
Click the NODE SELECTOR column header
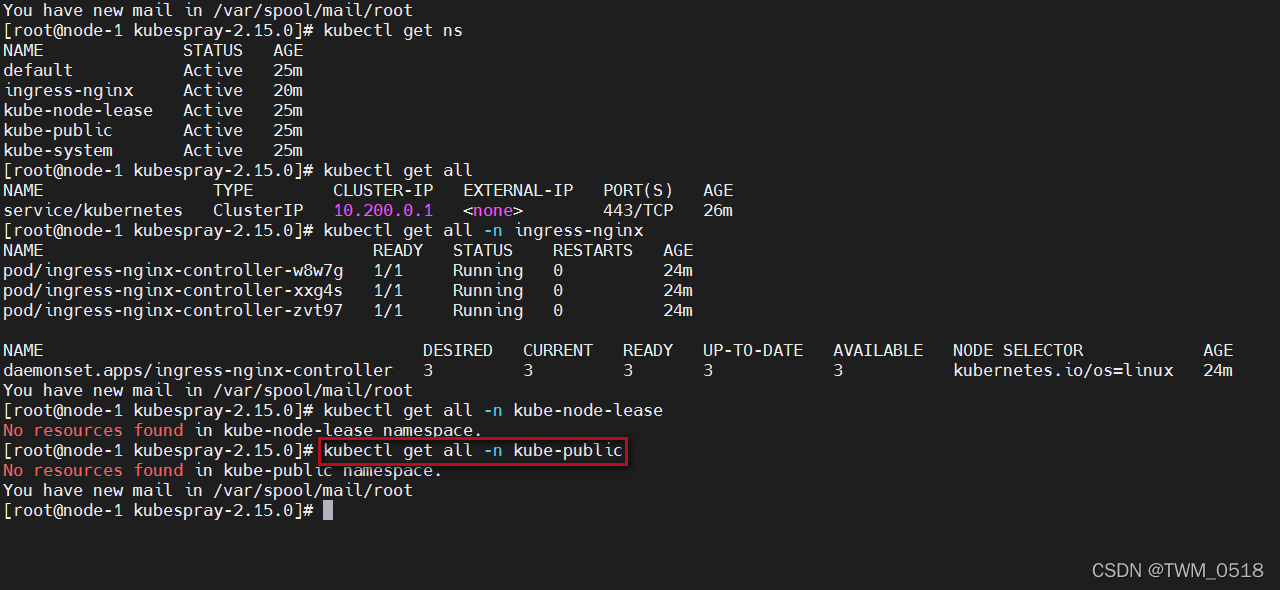pyautogui.click(x=1017, y=351)
